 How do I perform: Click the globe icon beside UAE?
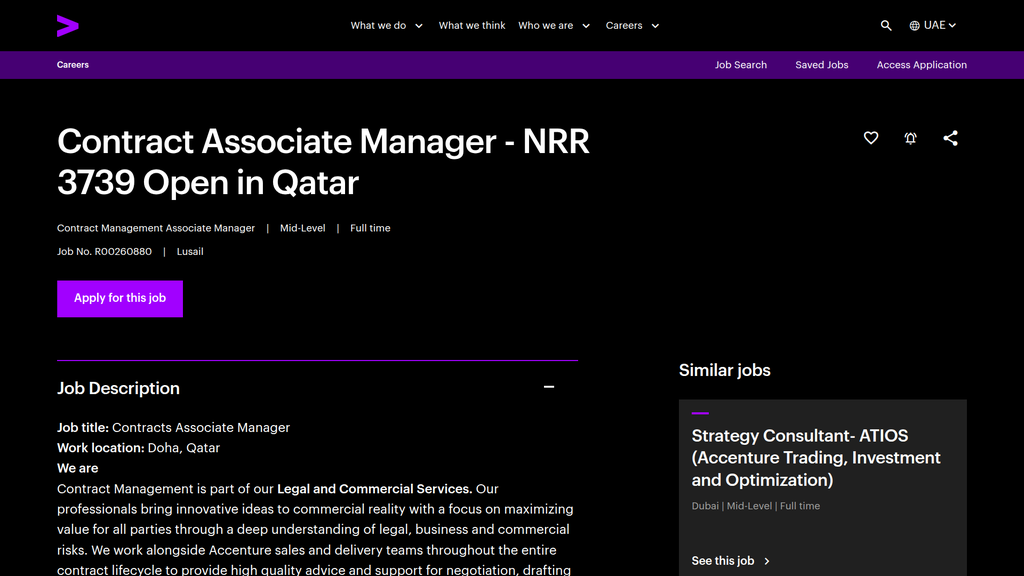pos(914,25)
